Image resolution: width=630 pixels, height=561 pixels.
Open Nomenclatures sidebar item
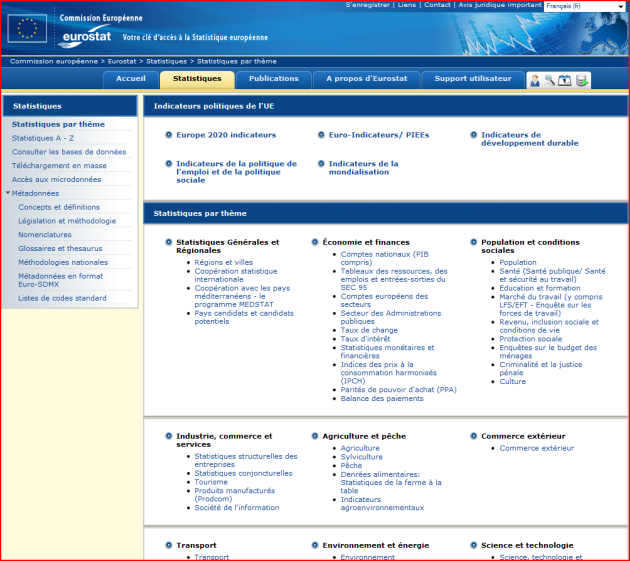45,234
